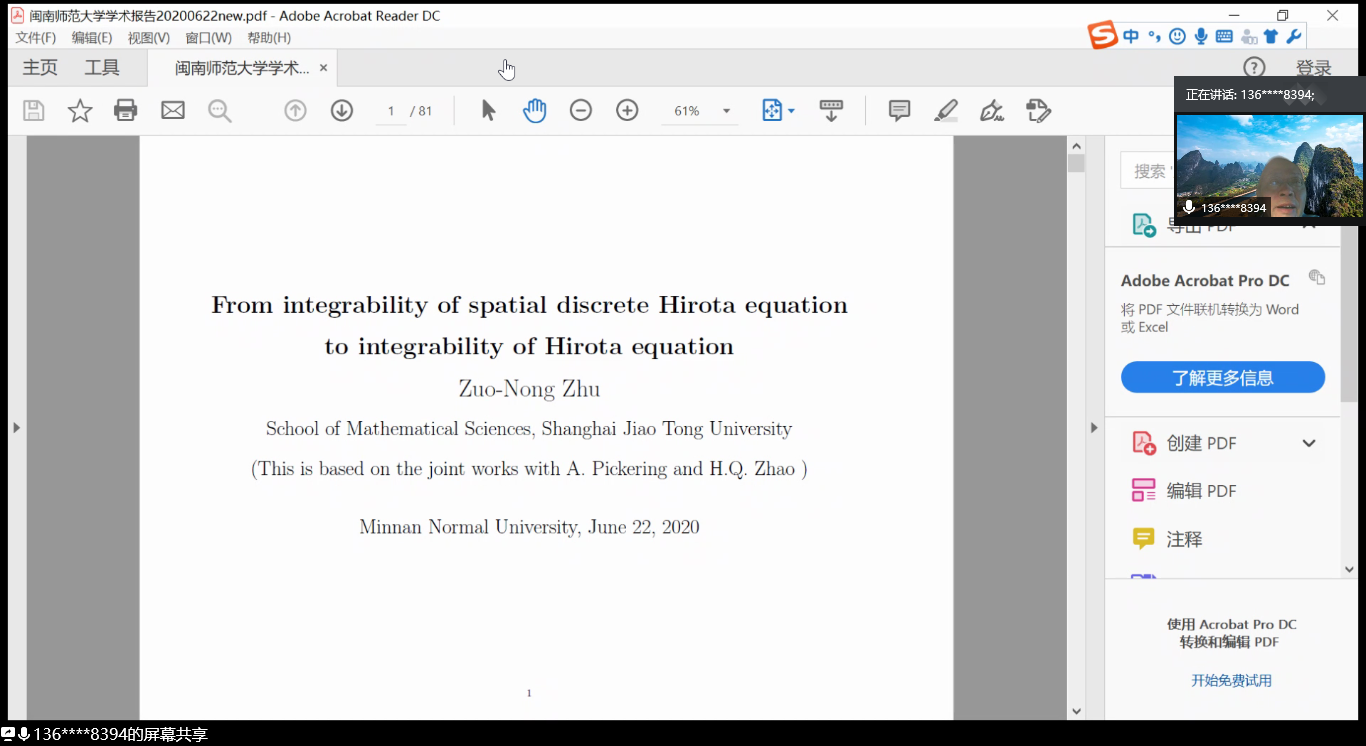Viewport: 1366px width, 746px height.
Task: Click the Print file icon
Action: coord(126,110)
